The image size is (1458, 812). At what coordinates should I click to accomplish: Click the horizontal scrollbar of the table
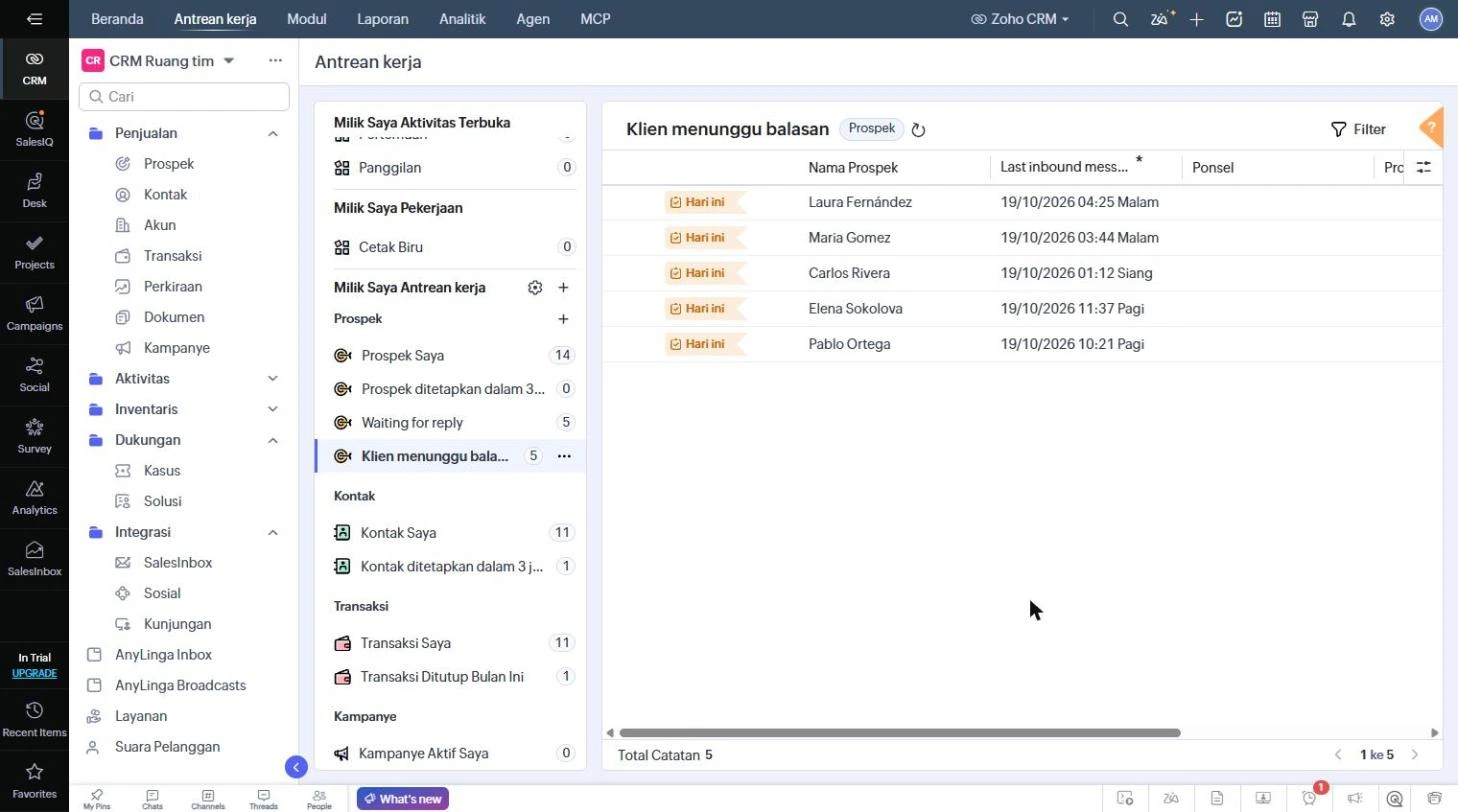point(900,733)
